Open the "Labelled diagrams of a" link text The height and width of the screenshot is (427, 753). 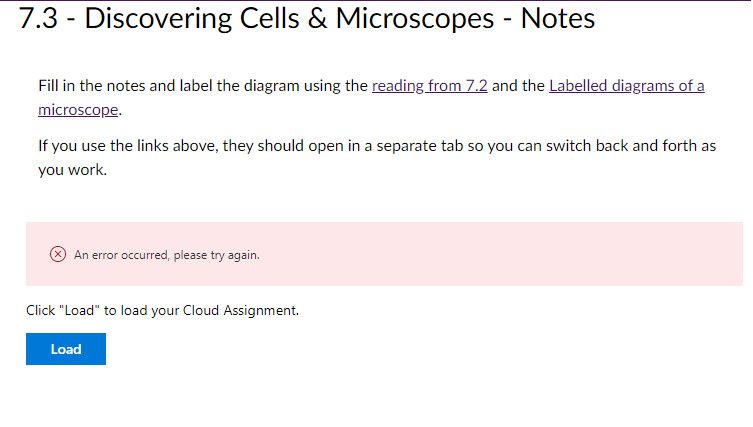(626, 86)
